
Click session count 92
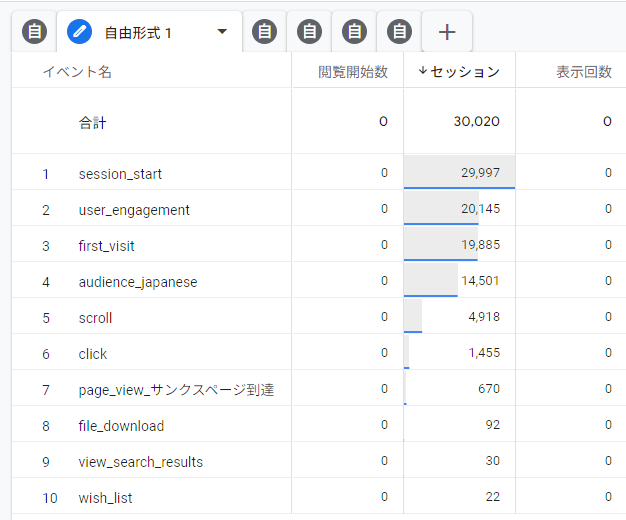(493, 425)
